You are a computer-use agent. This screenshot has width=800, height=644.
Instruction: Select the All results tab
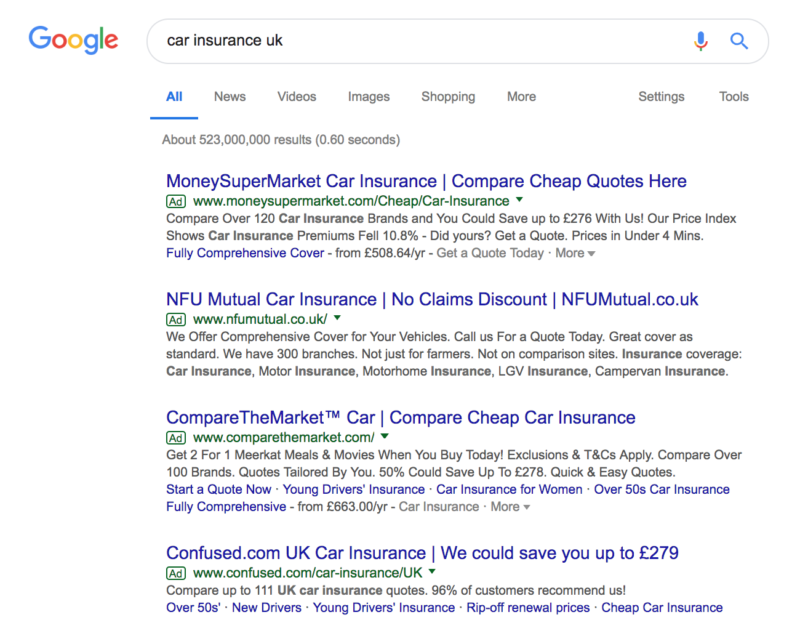[174, 97]
